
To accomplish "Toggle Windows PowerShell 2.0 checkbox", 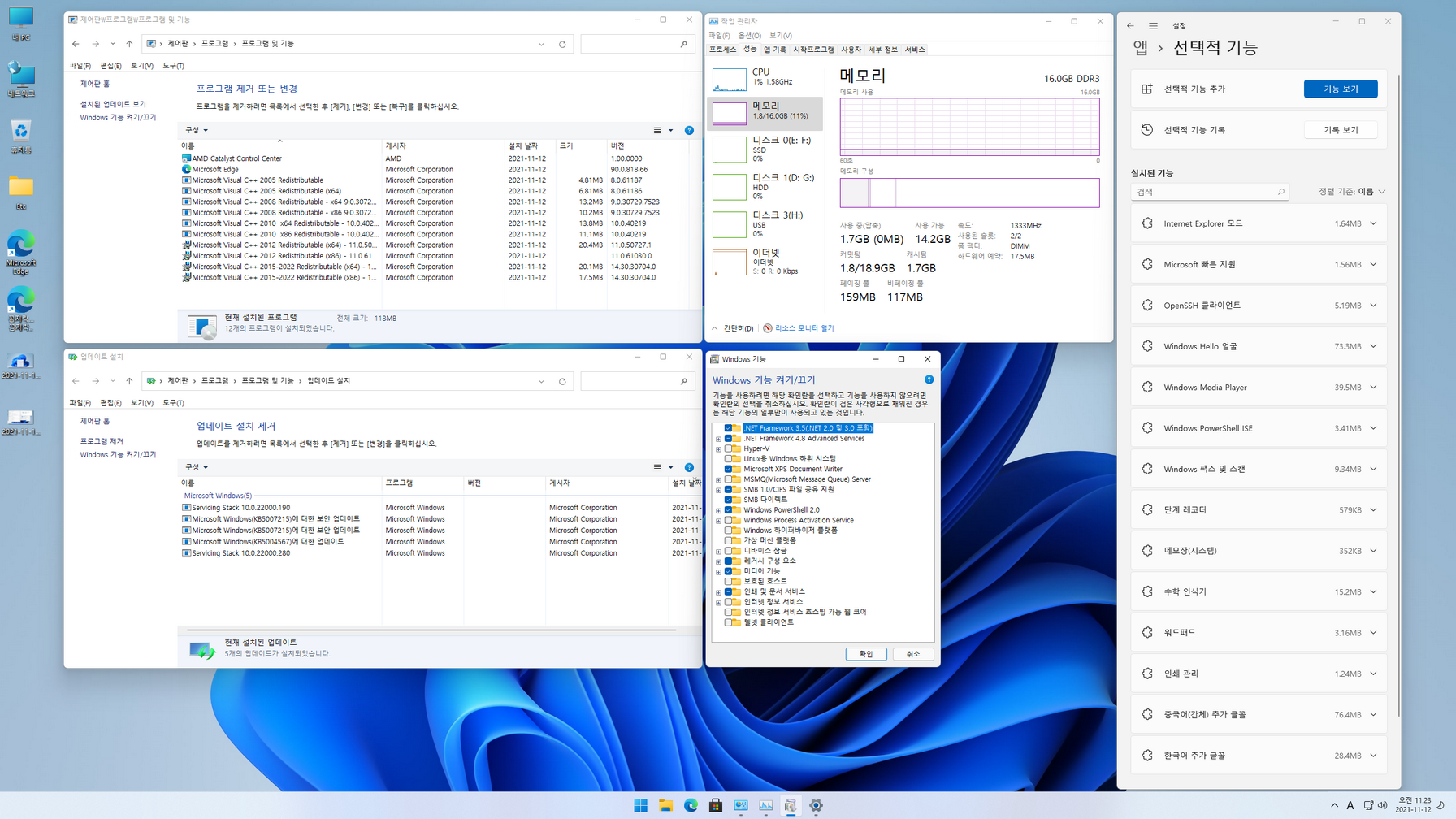I will (x=728, y=510).
